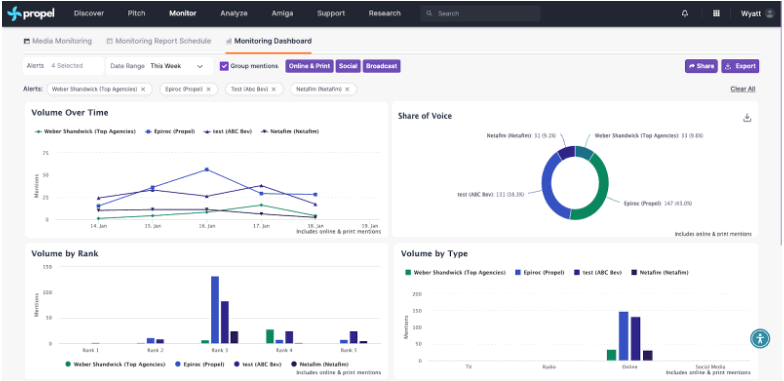Image resolution: width=784 pixels, height=381 pixels.
Task: Remove the Weber Shandwick alert chip
Action: [x=143, y=89]
